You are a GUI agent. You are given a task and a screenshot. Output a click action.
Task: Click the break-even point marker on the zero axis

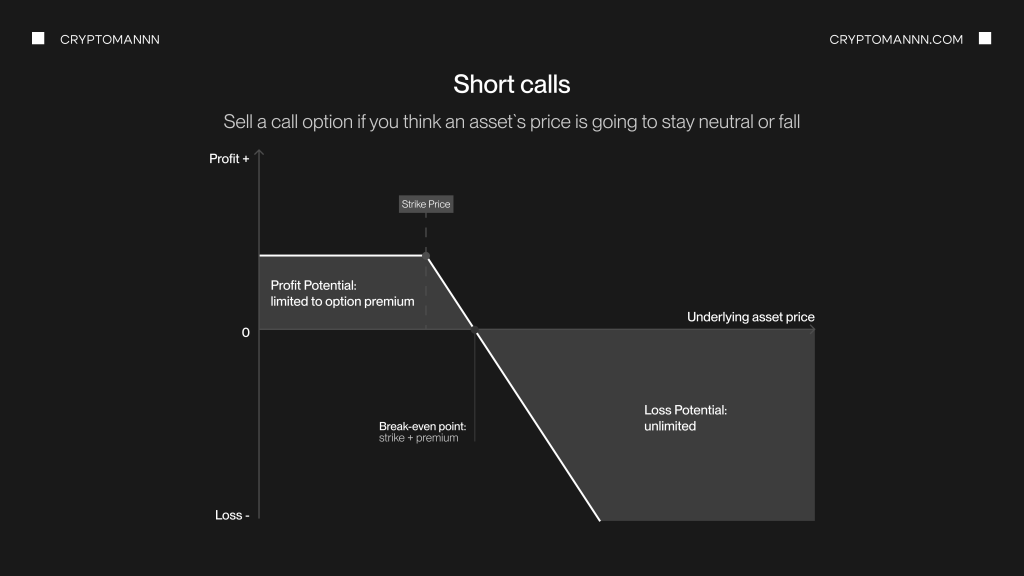tap(475, 329)
